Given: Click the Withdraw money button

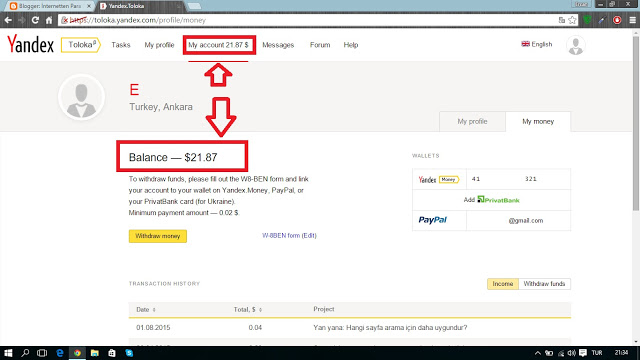Looking at the screenshot, I should 158,236.
